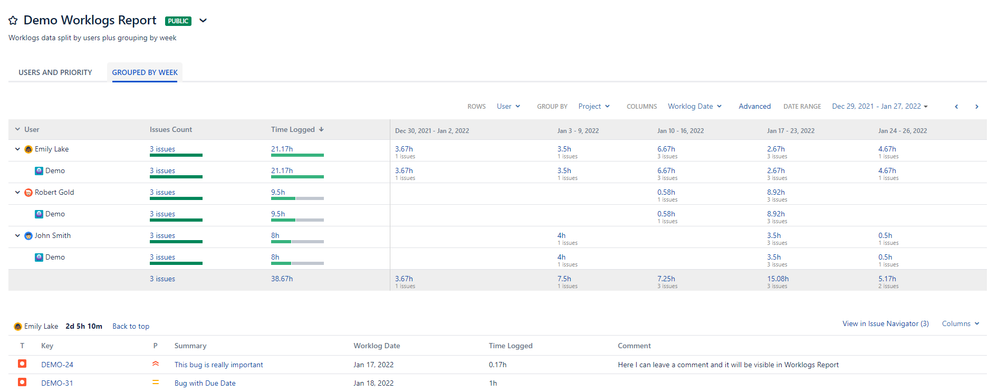Click Demo project icon under John Smith
Screen dimensions: 998x390
coord(39,257)
